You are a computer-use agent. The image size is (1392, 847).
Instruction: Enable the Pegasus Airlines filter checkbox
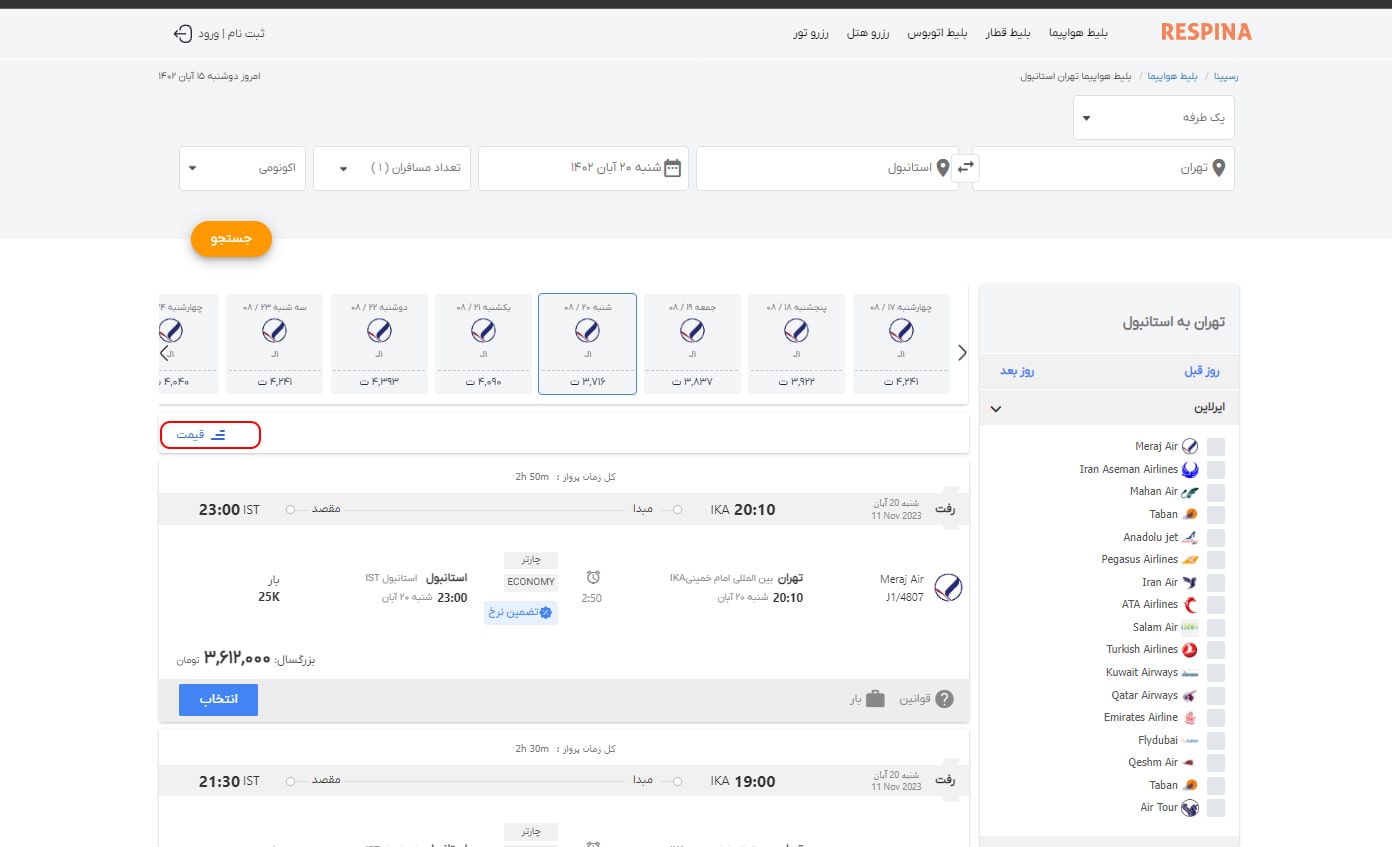click(1216, 560)
